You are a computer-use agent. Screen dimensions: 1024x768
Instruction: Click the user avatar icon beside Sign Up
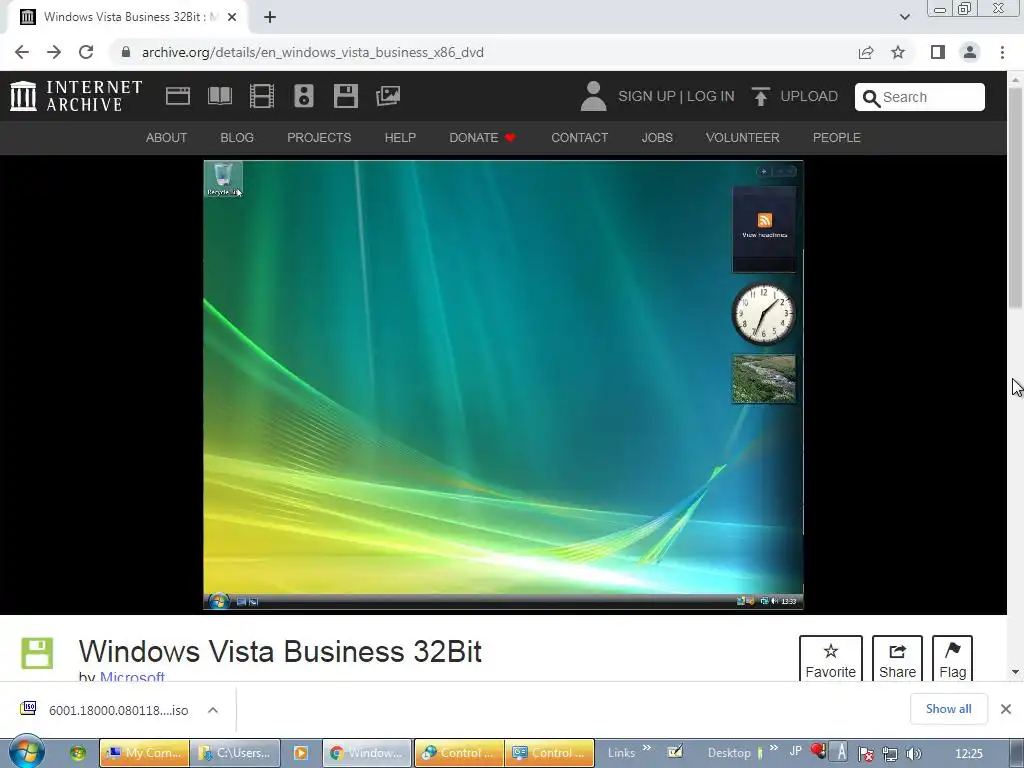coord(593,96)
